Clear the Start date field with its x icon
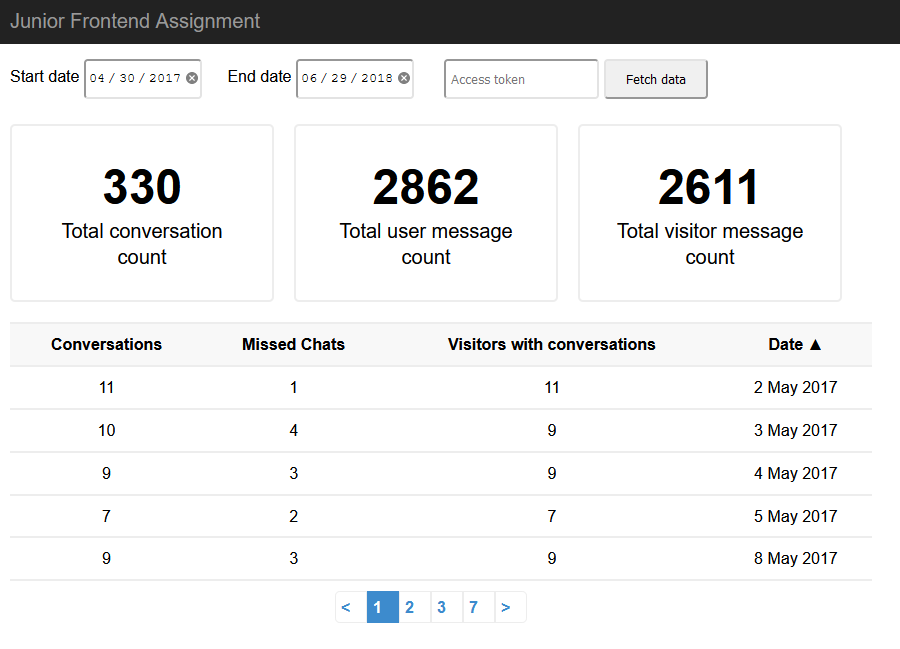The image size is (900, 649). pos(192,78)
